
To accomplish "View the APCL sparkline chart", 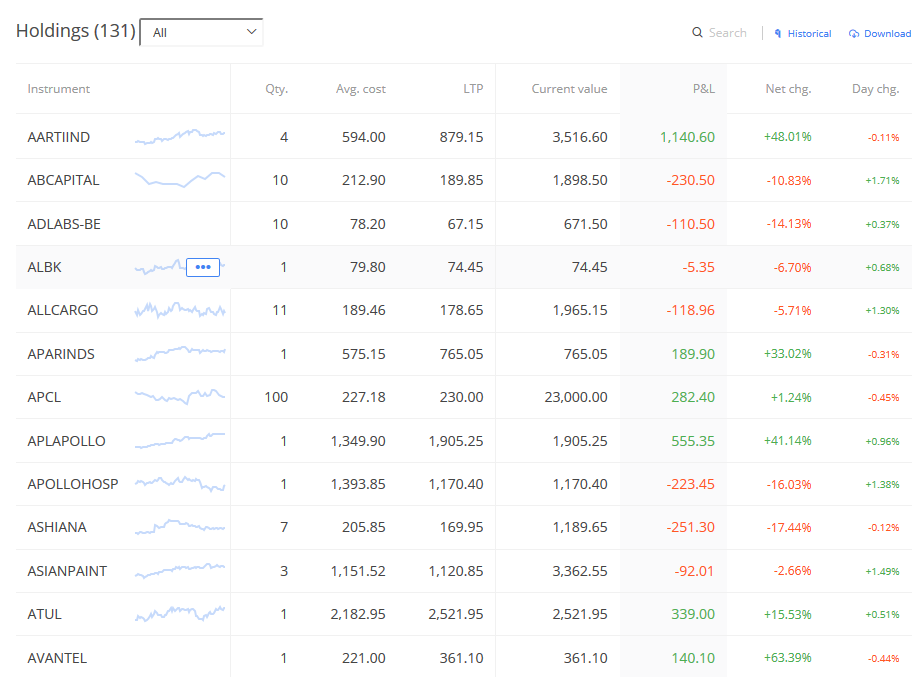I will pyautogui.click(x=180, y=397).
